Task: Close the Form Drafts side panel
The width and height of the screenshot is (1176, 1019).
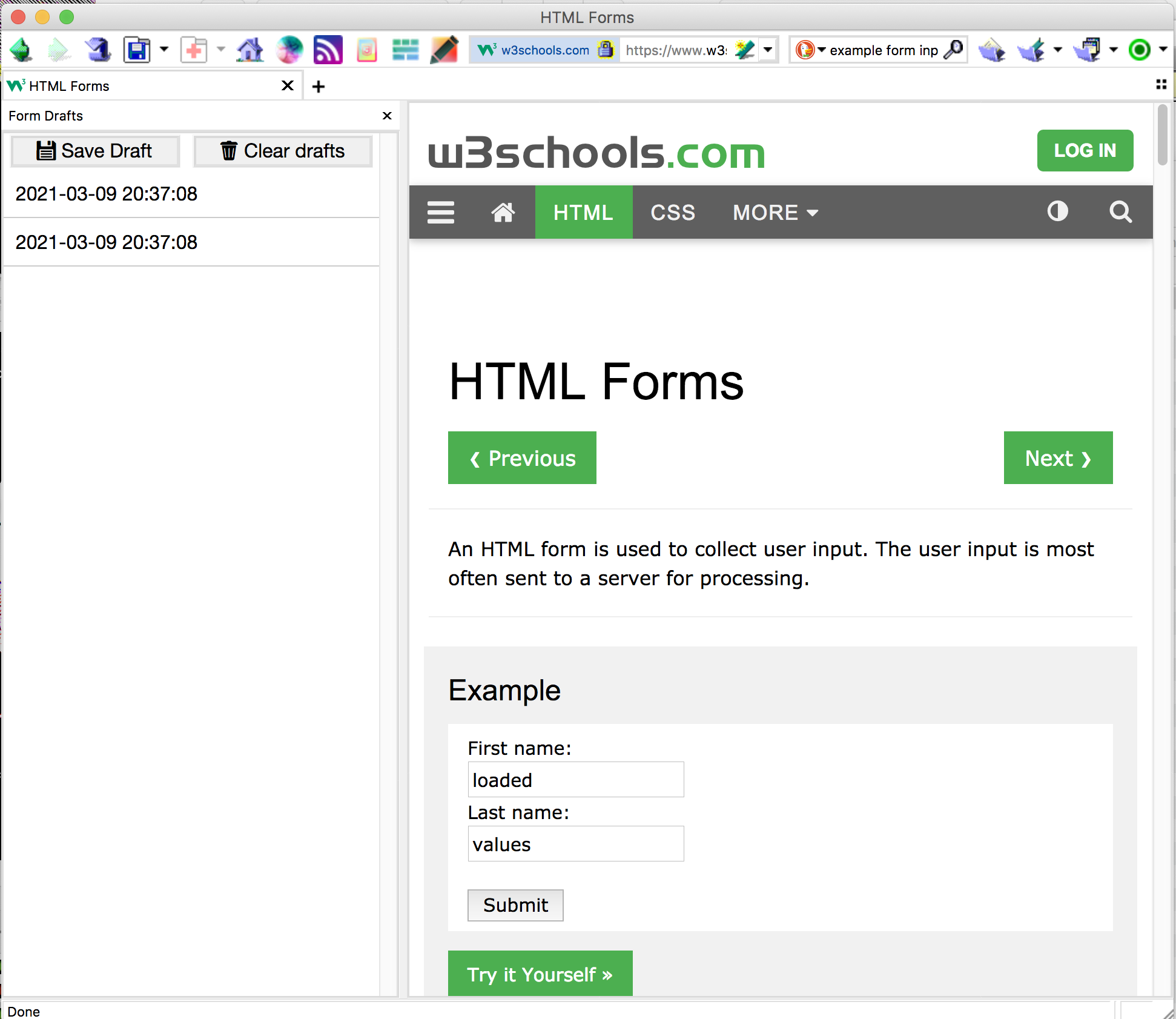Action: [387, 116]
